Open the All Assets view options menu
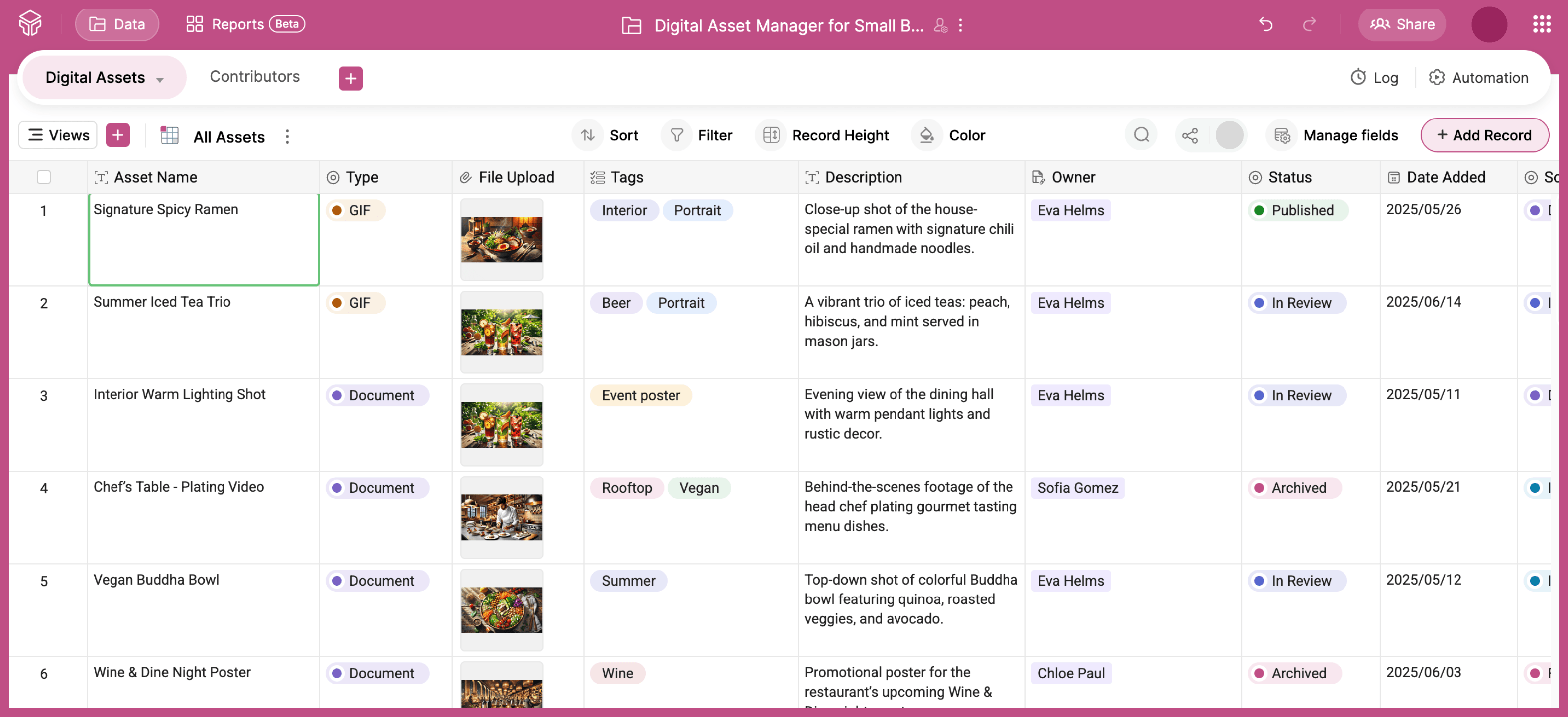 (x=287, y=137)
